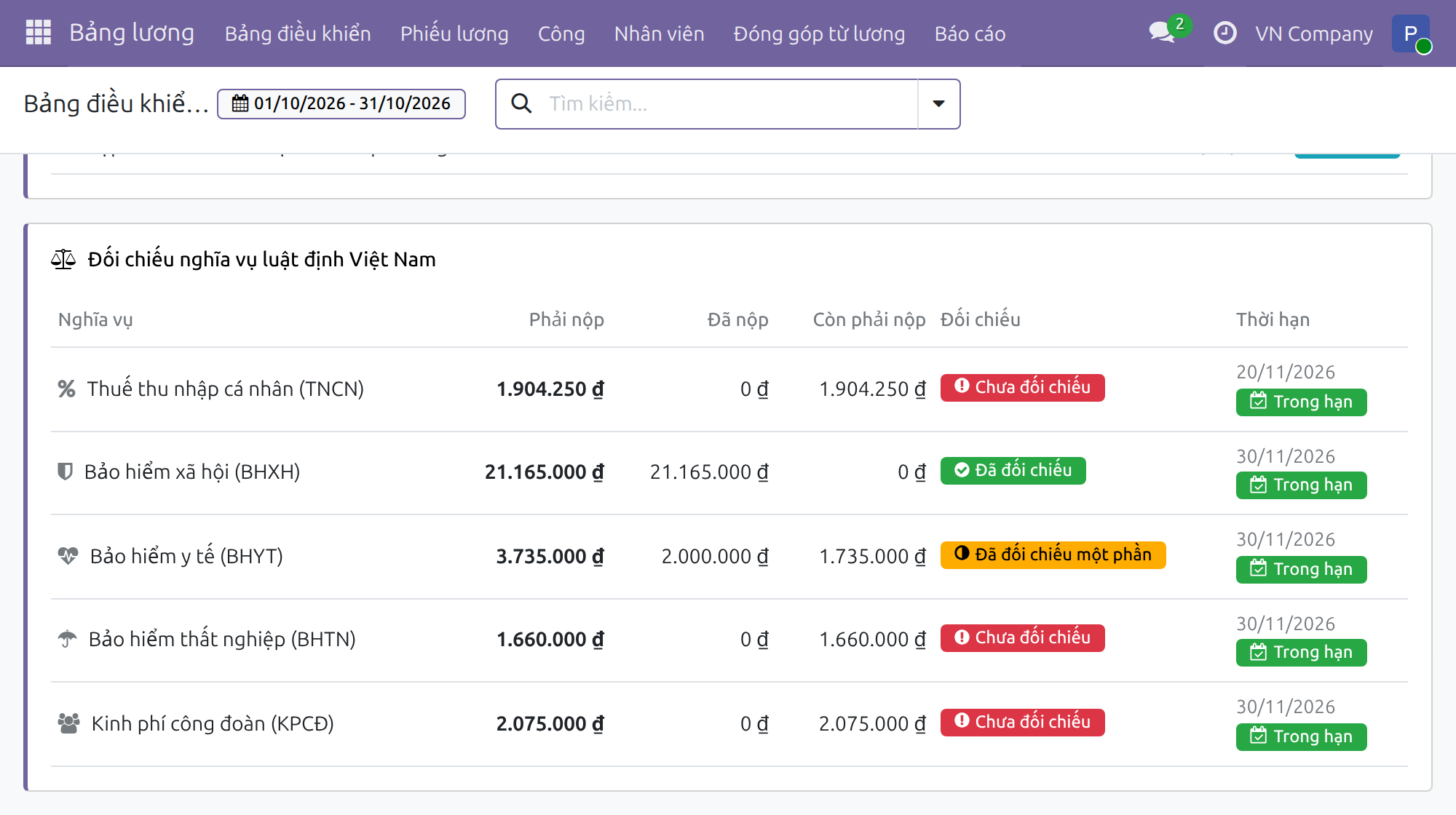
Task: Open the Phiếu lương menu
Action: click(454, 33)
